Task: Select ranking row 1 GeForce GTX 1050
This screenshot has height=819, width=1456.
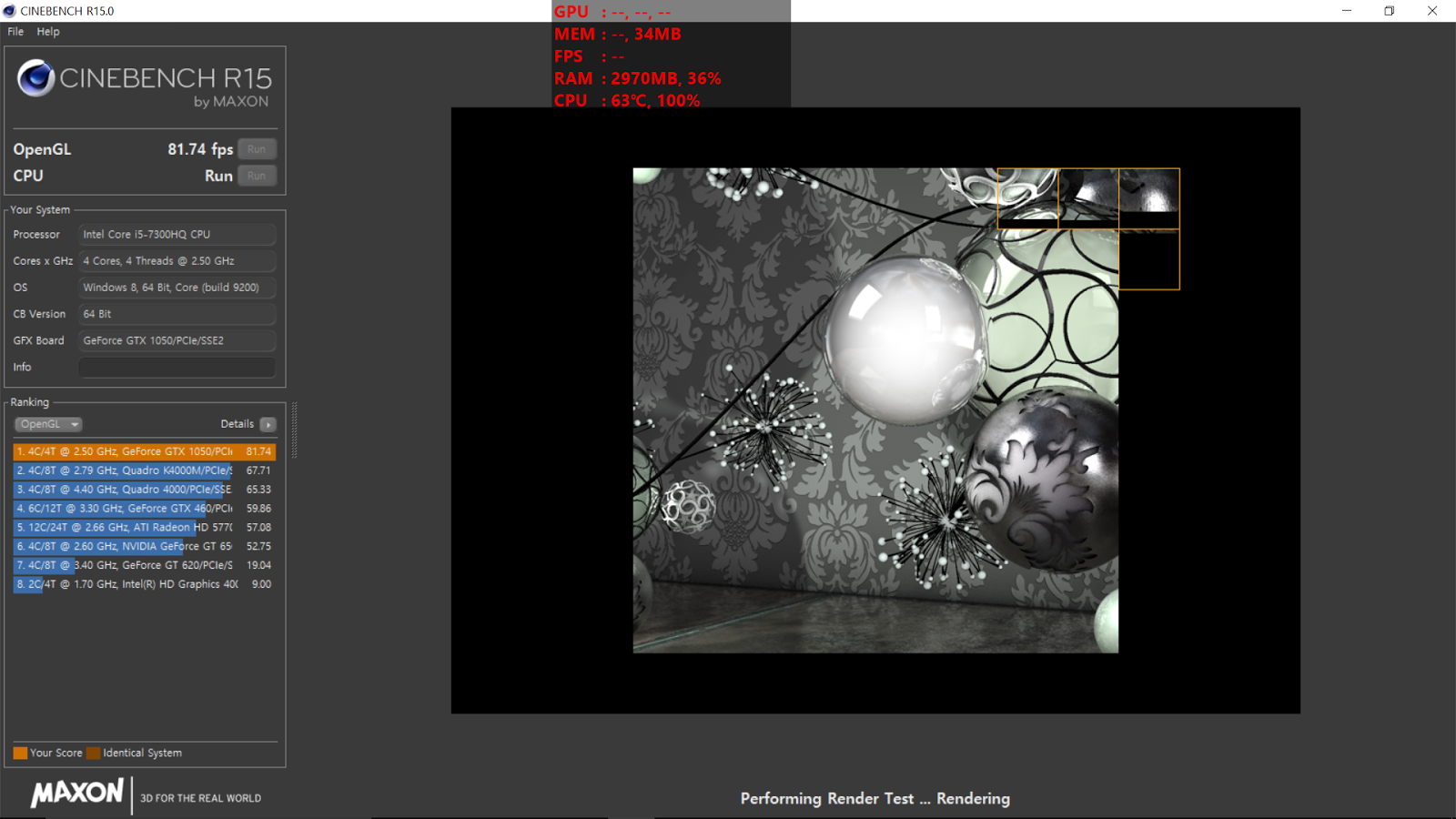Action: (x=144, y=451)
